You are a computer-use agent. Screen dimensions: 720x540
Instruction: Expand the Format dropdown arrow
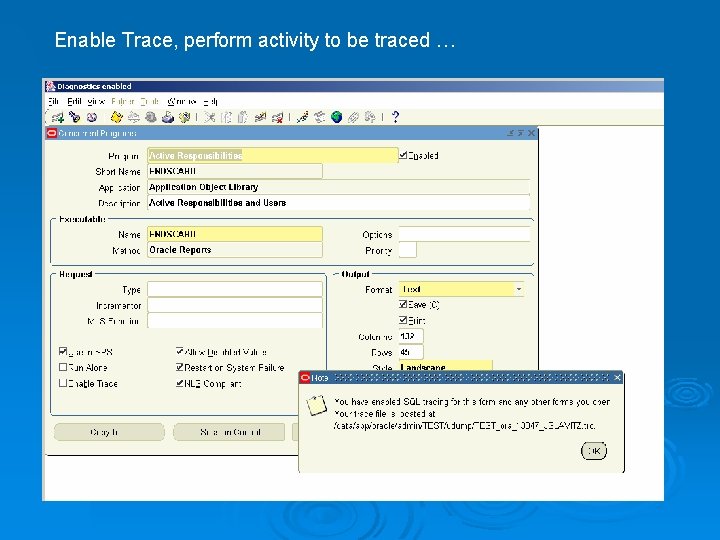(x=519, y=289)
